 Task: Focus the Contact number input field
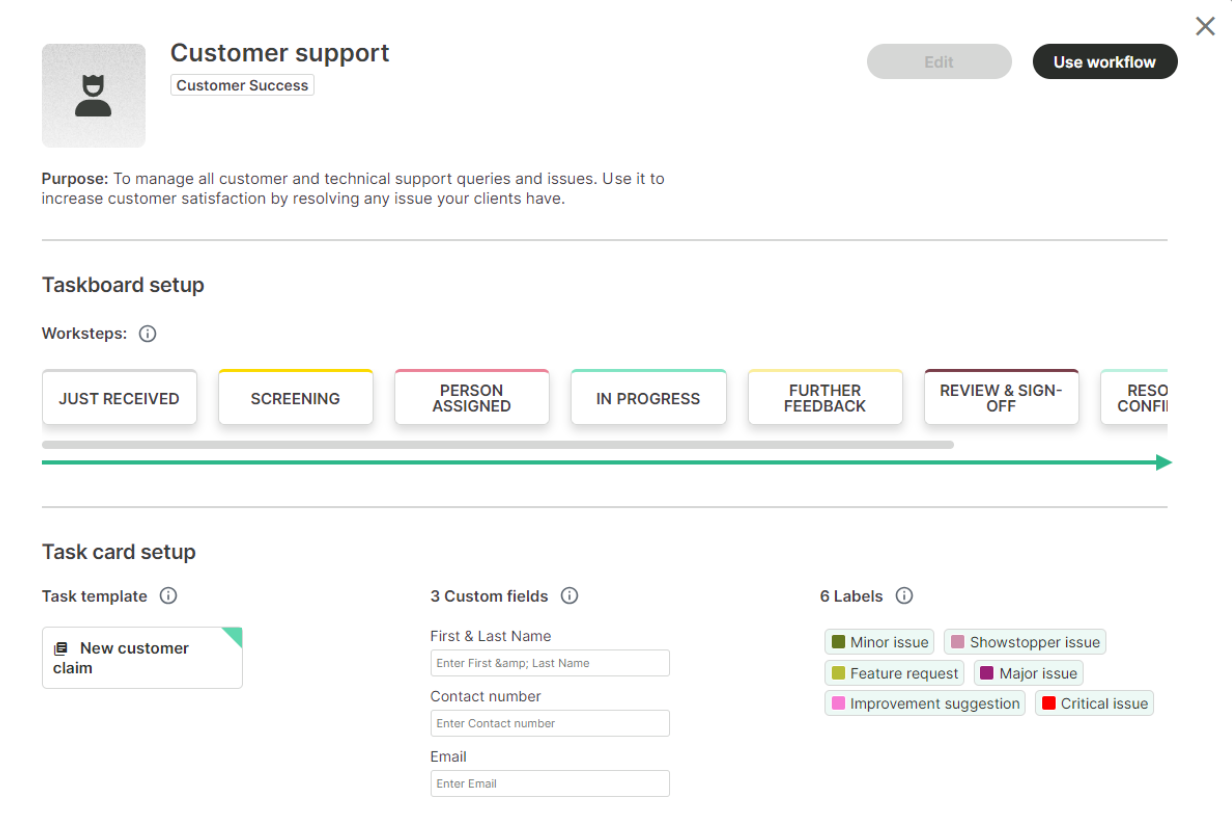549,723
